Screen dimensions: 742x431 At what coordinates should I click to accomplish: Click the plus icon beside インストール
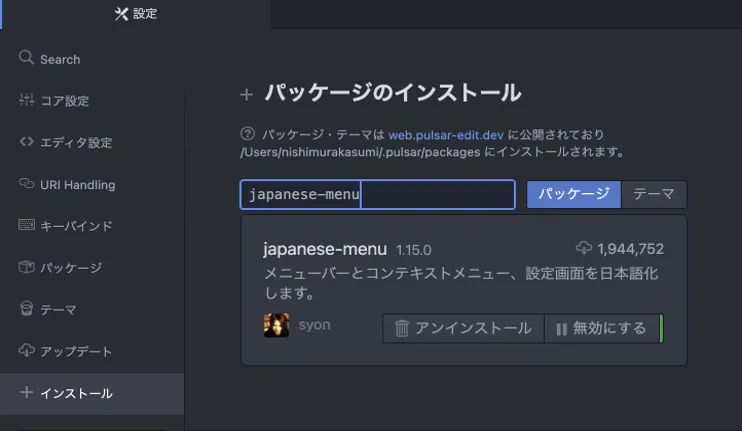[26, 392]
